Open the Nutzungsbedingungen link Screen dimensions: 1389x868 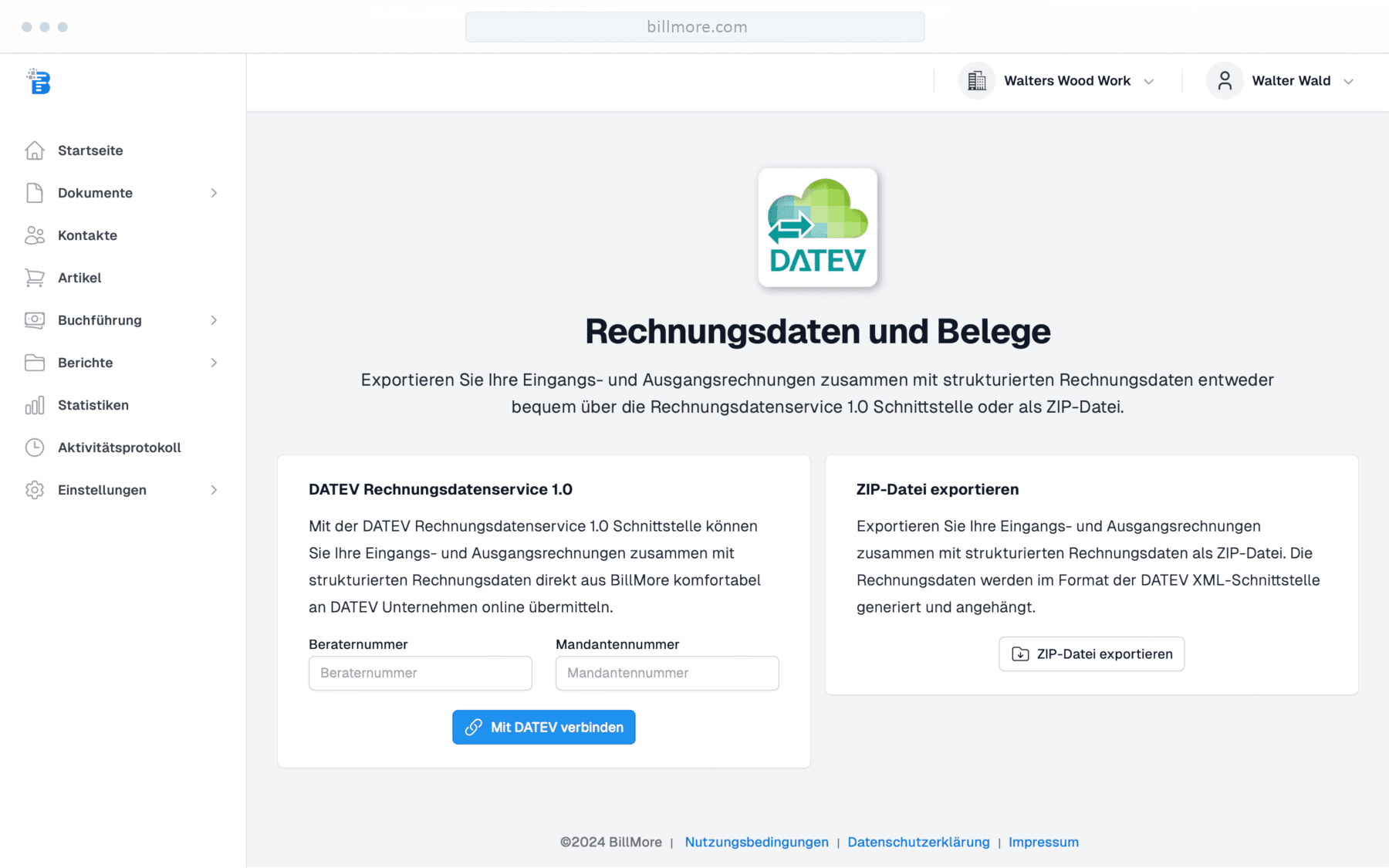tap(756, 842)
